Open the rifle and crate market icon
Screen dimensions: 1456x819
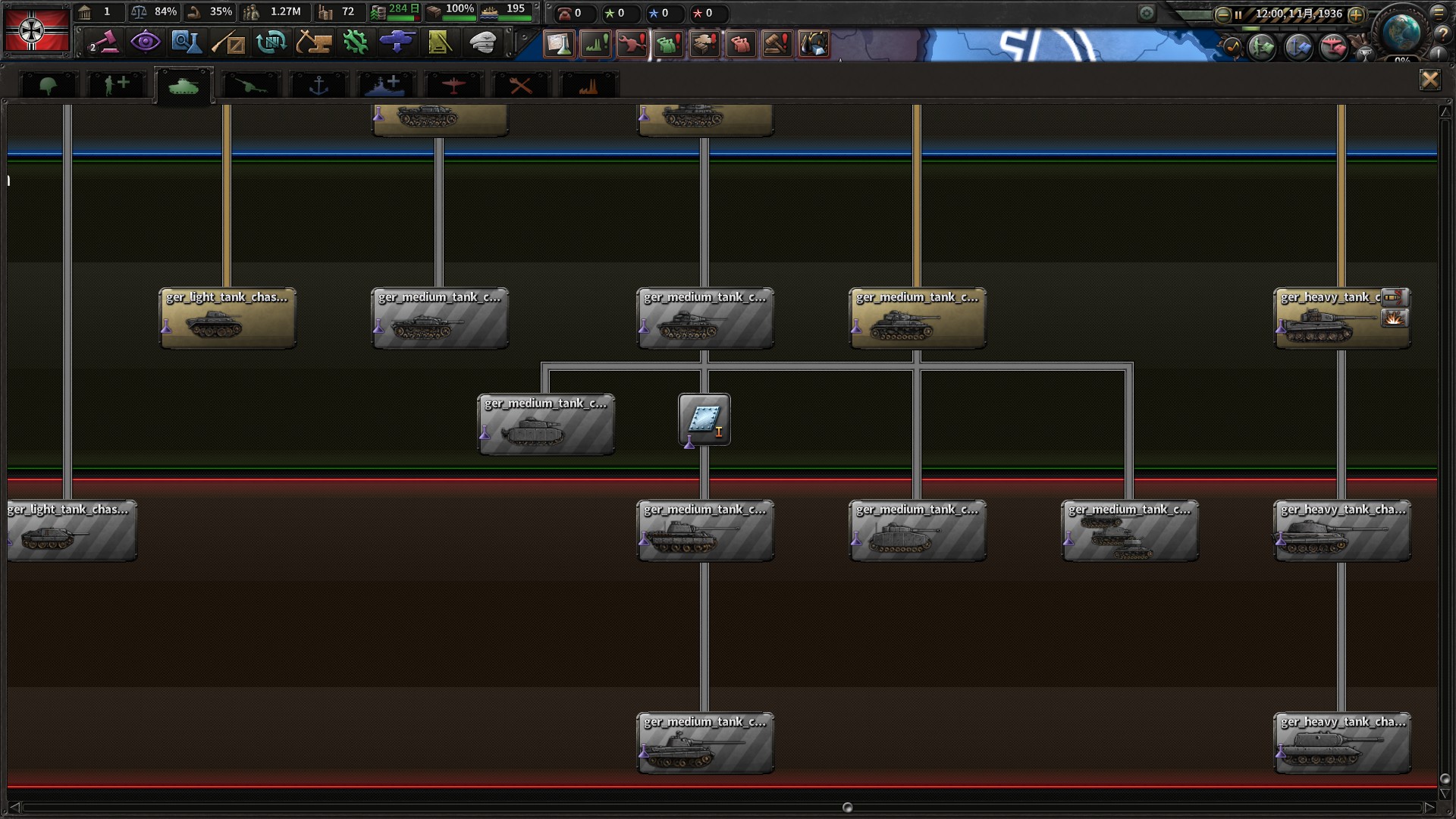click(228, 42)
